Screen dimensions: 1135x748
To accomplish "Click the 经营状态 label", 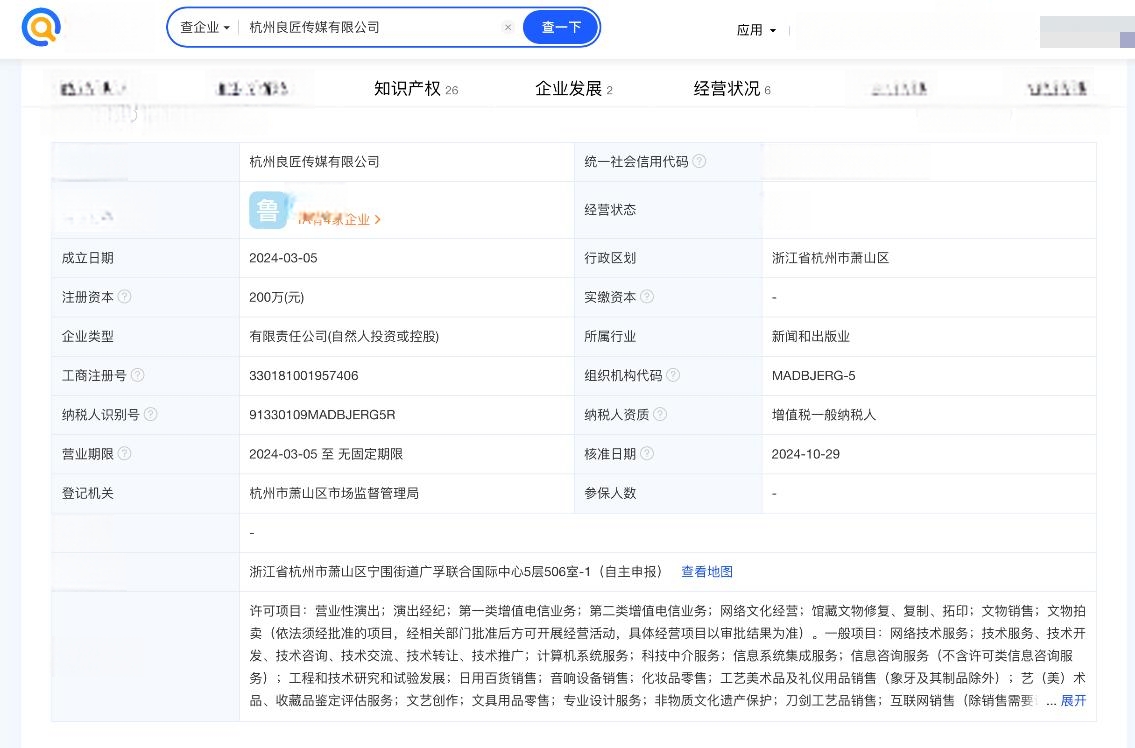I will pos(610,209).
